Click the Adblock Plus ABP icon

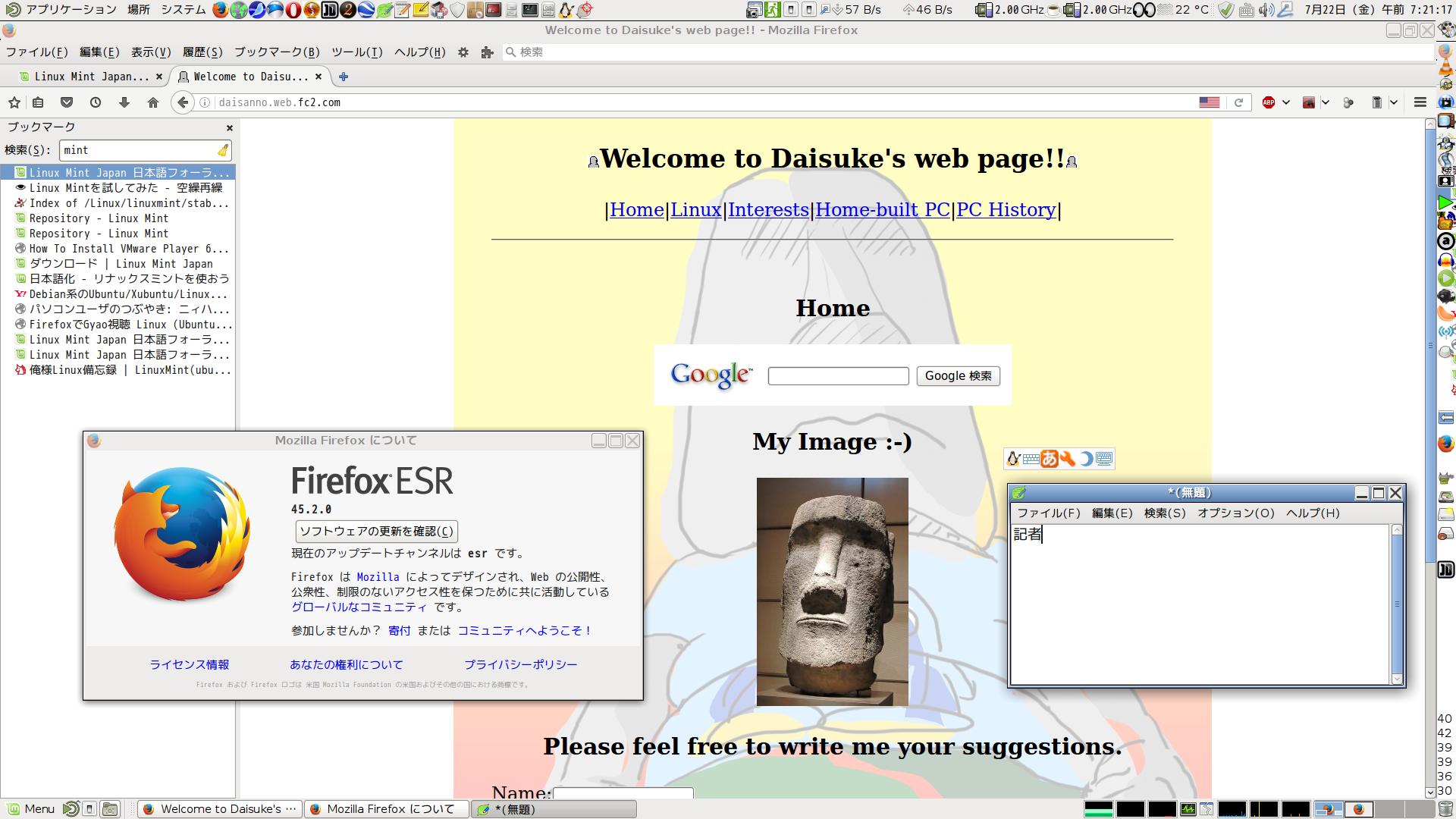click(x=1269, y=102)
